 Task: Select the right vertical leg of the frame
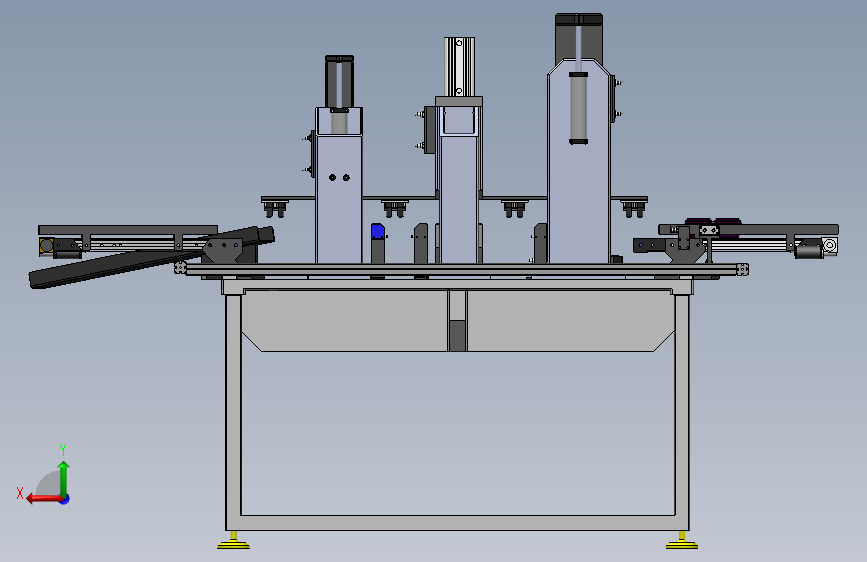click(682, 412)
